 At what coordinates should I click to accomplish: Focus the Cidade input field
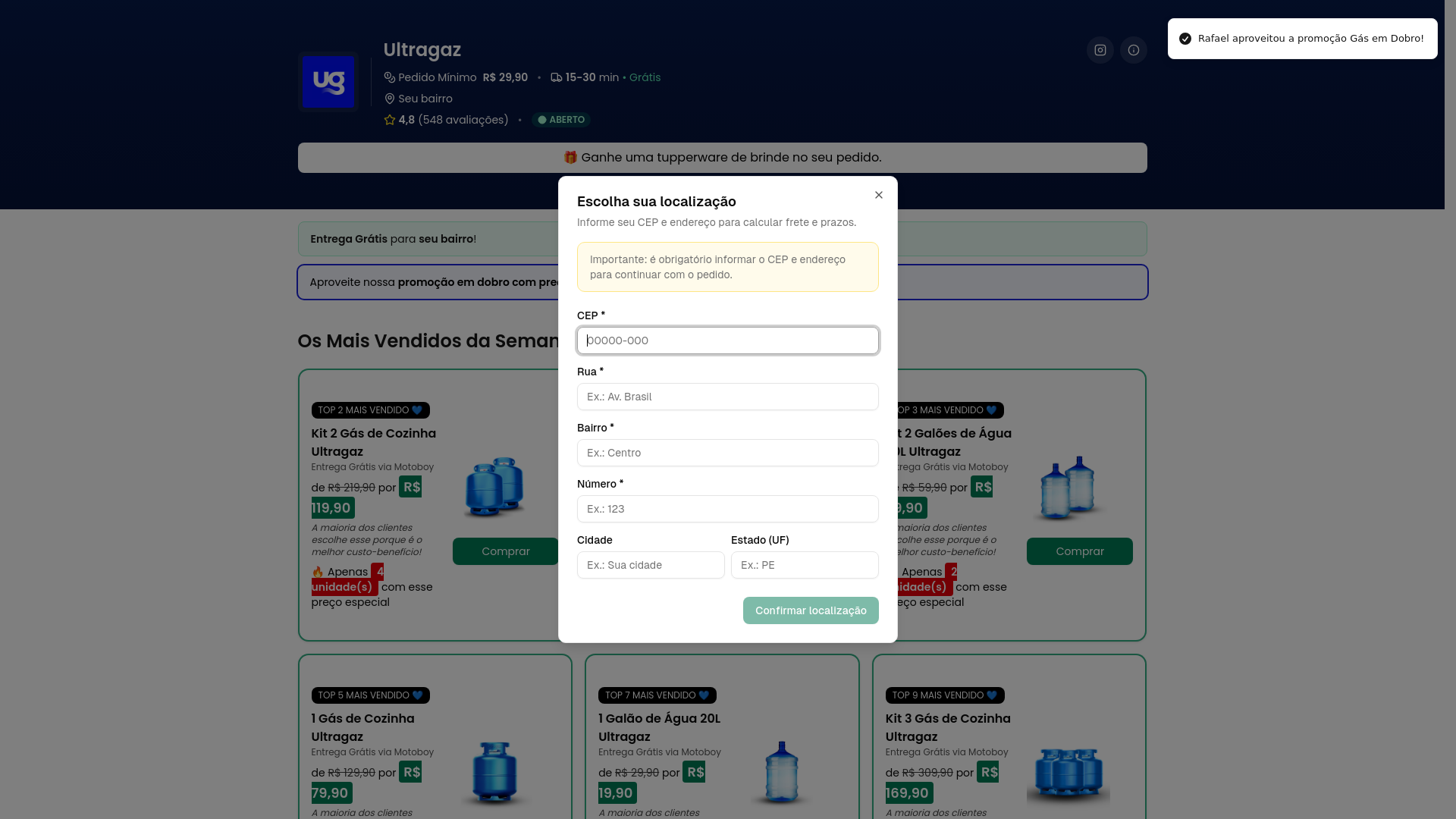[651, 565]
